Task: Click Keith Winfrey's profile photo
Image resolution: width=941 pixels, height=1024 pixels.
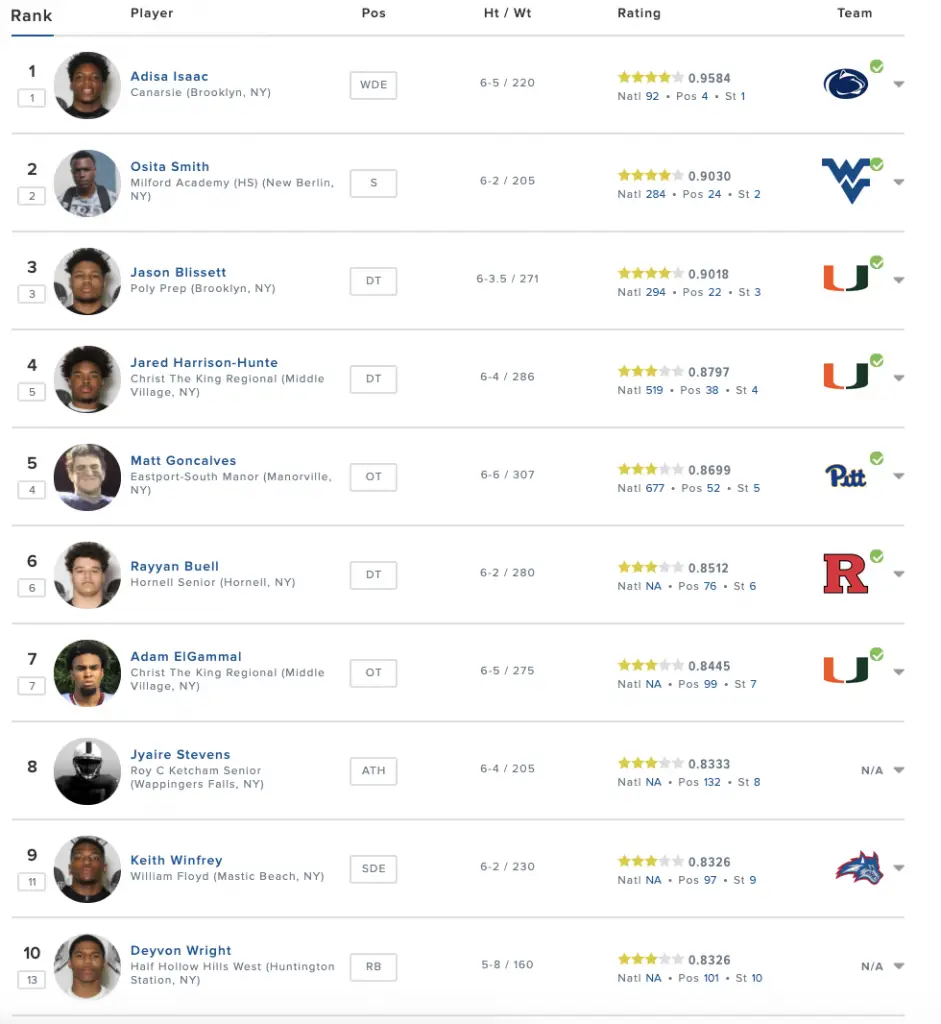Action: click(87, 869)
